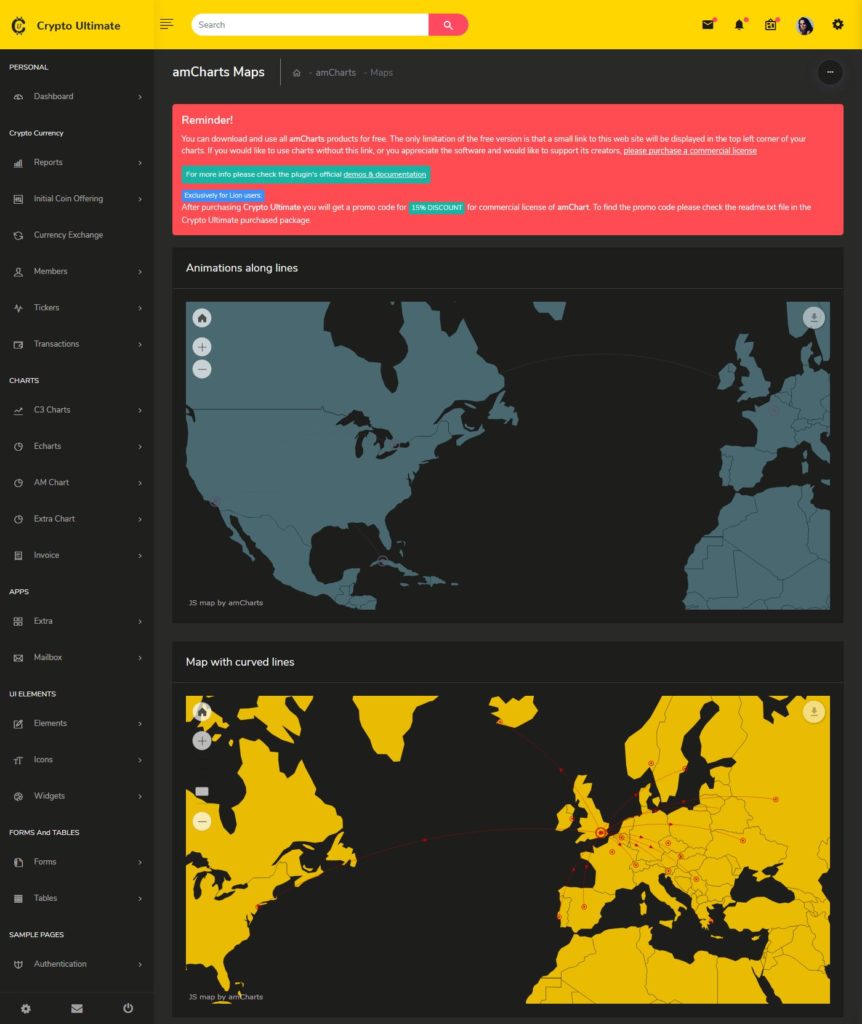Expand the AM Chart chevron
The width and height of the screenshot is (862, 1024).
[x=140, y=483]
